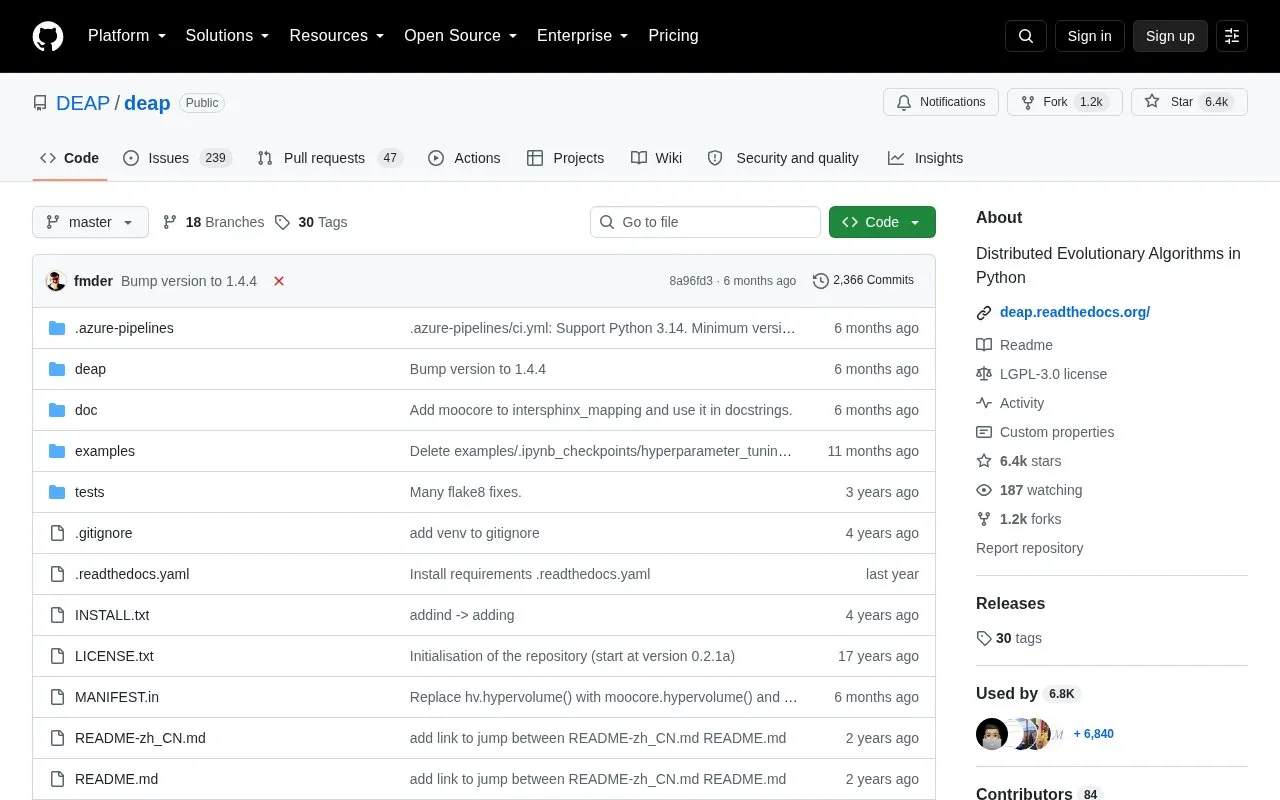The height and width of the screenshot is (800, 1280).
Task: Switch to the Pull requests tab
Action: point(329,158)
